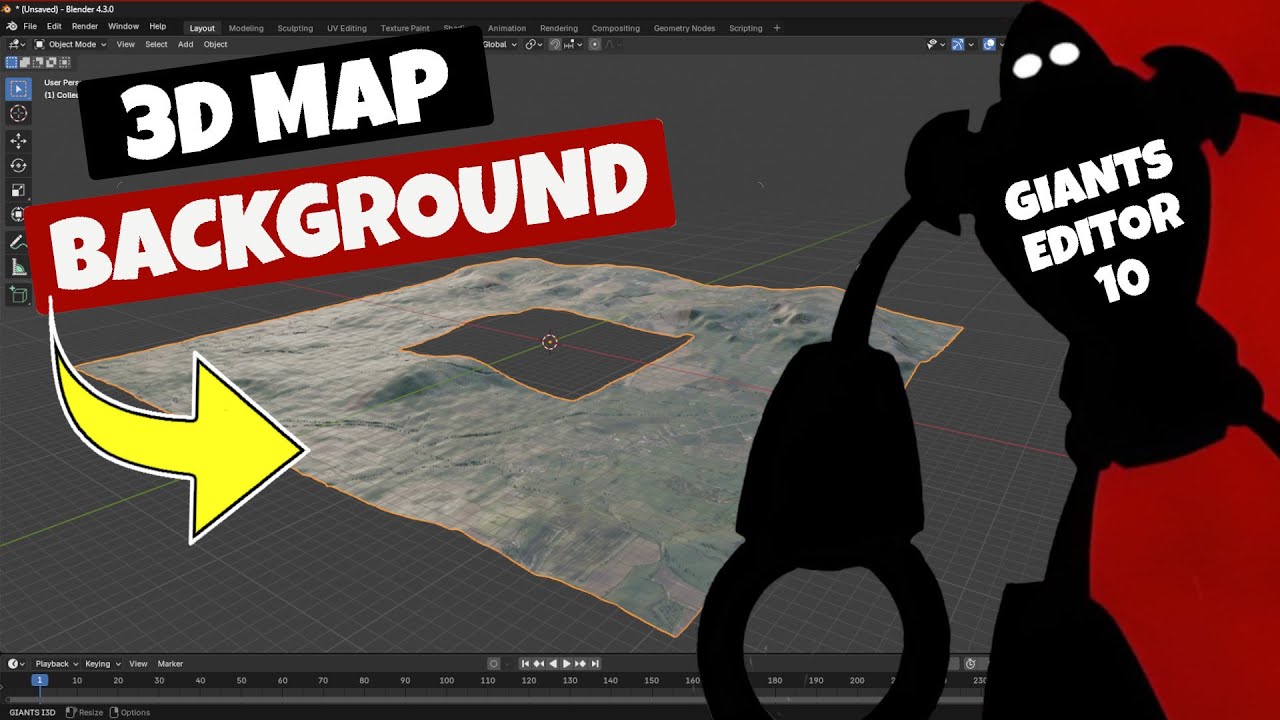1280x720 pixels.
Task: Switch to the UV Editing workspace tab
Action: pos(347,28)
